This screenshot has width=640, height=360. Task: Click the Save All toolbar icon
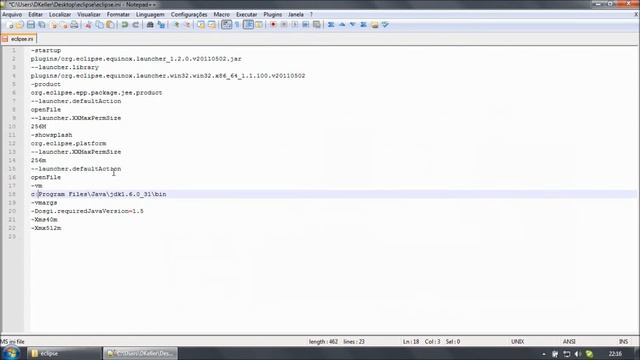(42, 25)
